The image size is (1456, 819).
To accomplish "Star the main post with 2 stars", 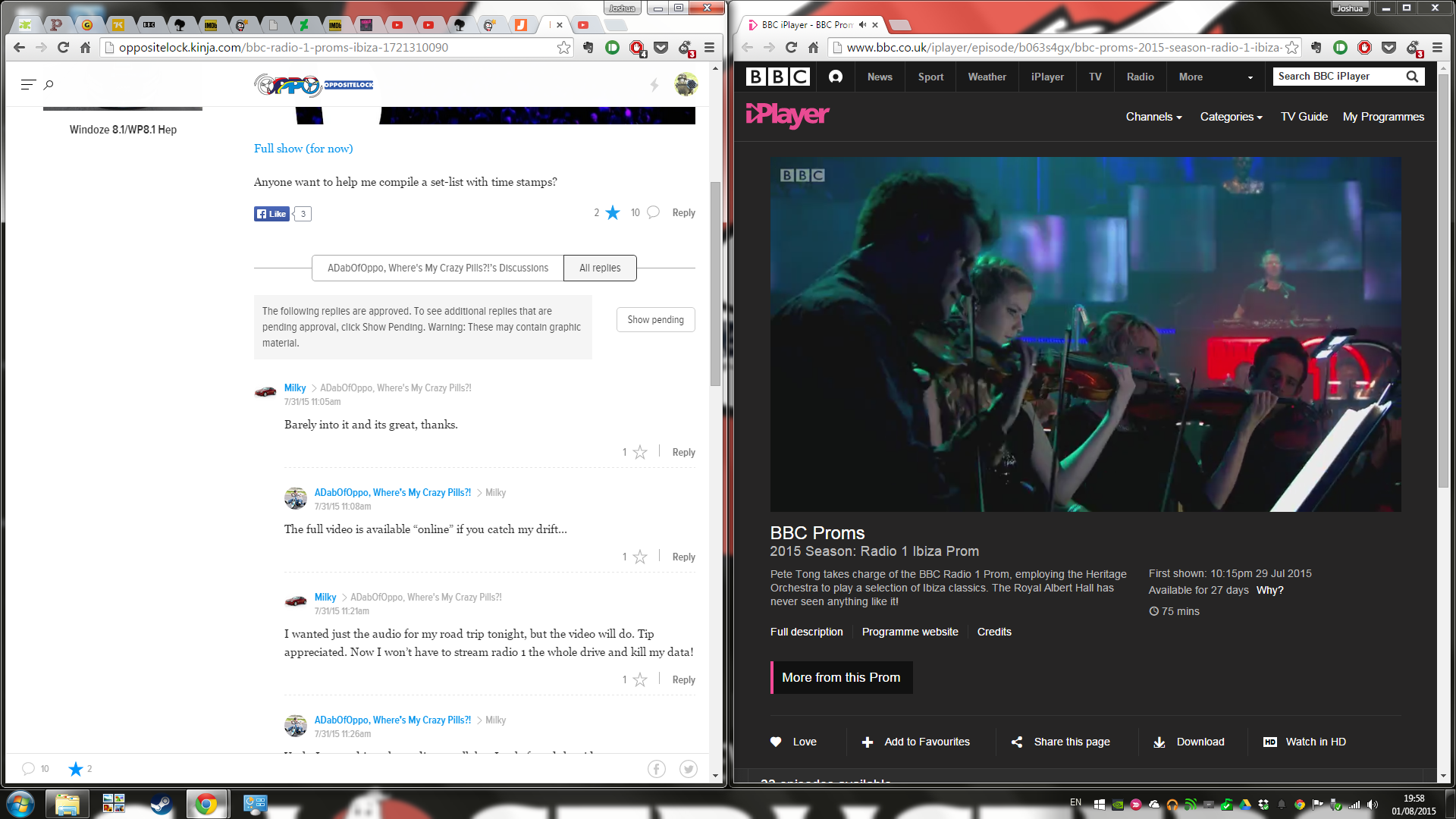I will (x=613, y=213).
